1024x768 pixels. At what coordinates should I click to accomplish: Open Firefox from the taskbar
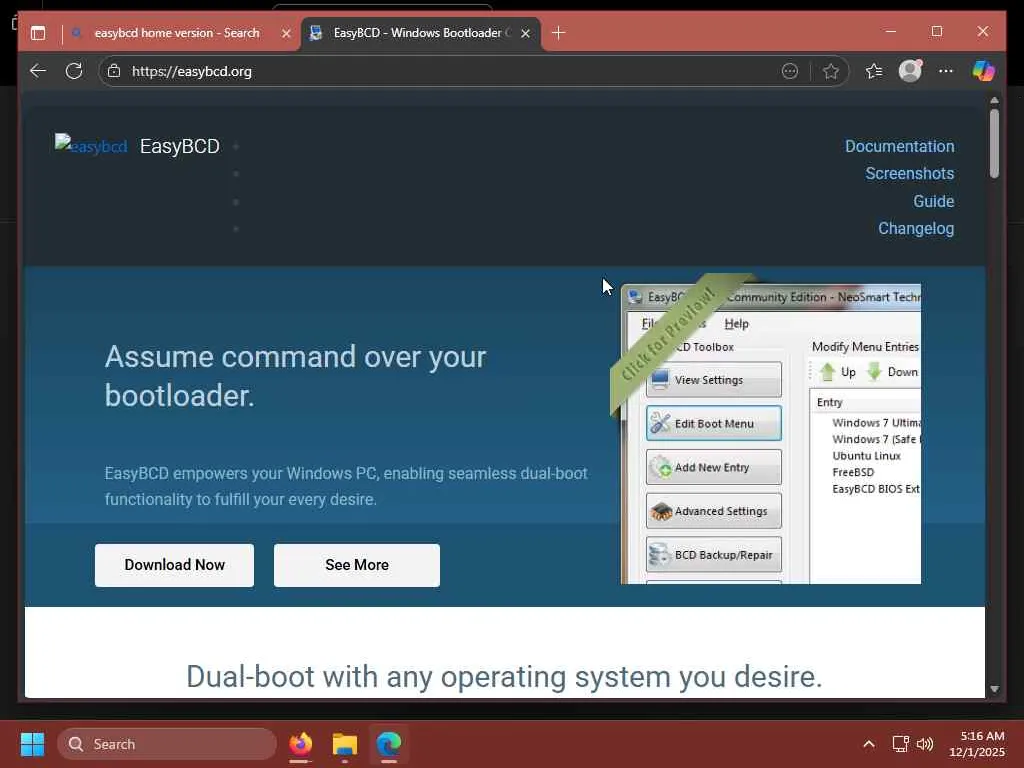coord(300,744)
